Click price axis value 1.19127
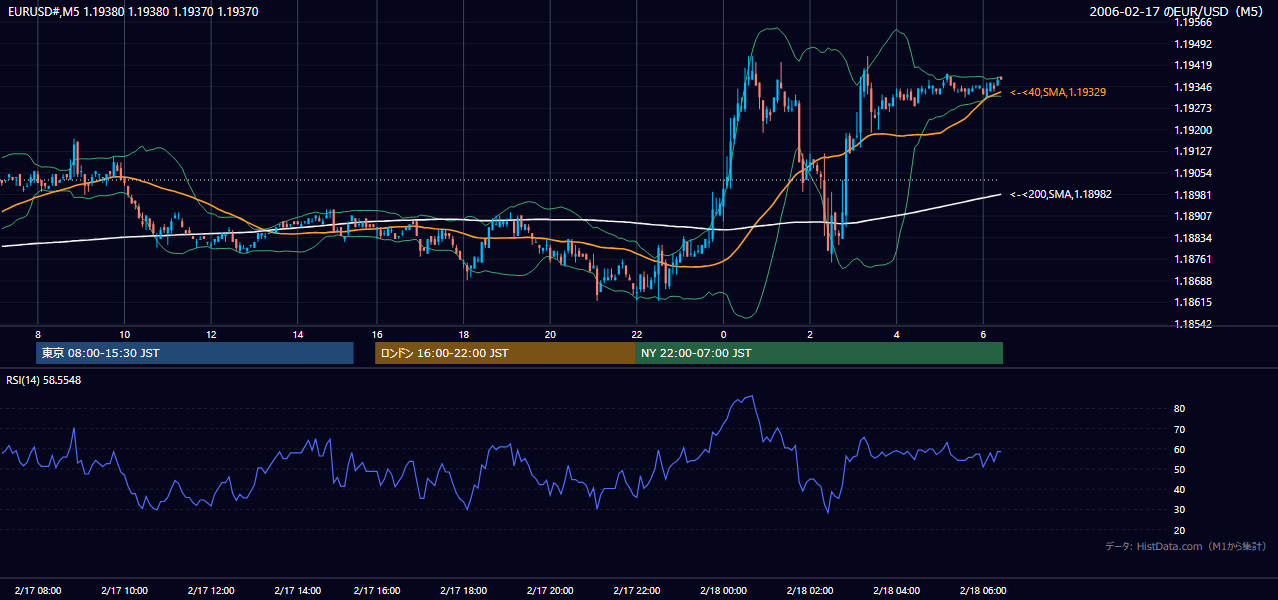 pyautogui.click(x=1192, y=152)
